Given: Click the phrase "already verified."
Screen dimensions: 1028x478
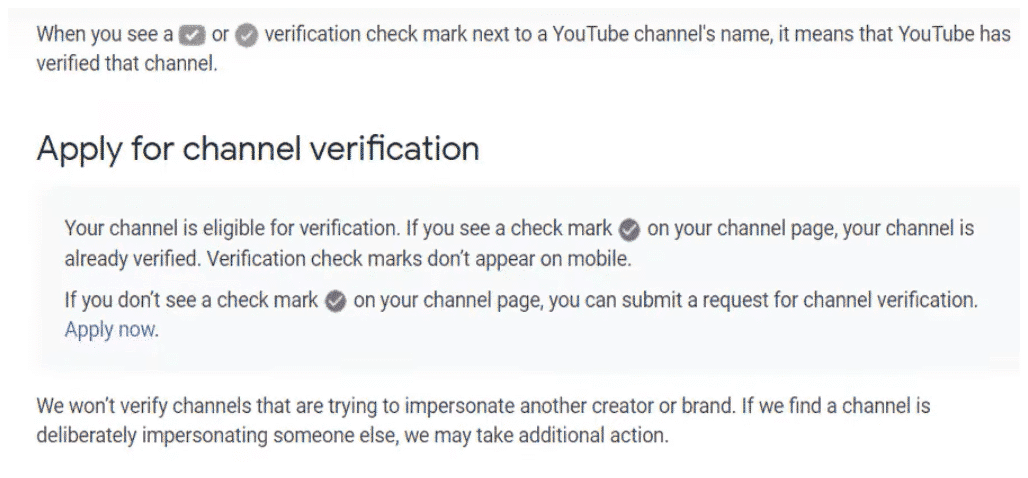Looking at the screenshot, I should click(x=133, y=259).
